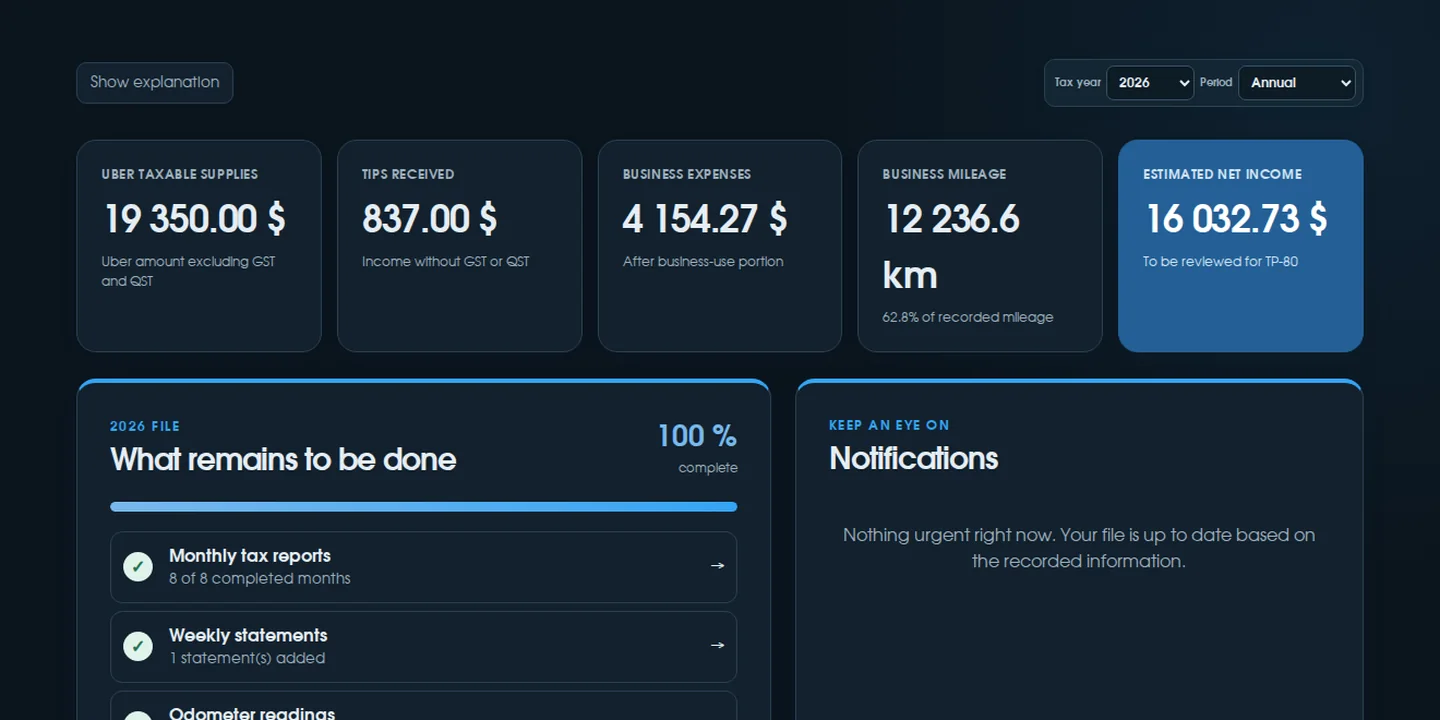Image resolution: width=1440 pixels, height=720 pixels.
Task: Click the 19 350.00 $ amount
Action: pos(195,219)
